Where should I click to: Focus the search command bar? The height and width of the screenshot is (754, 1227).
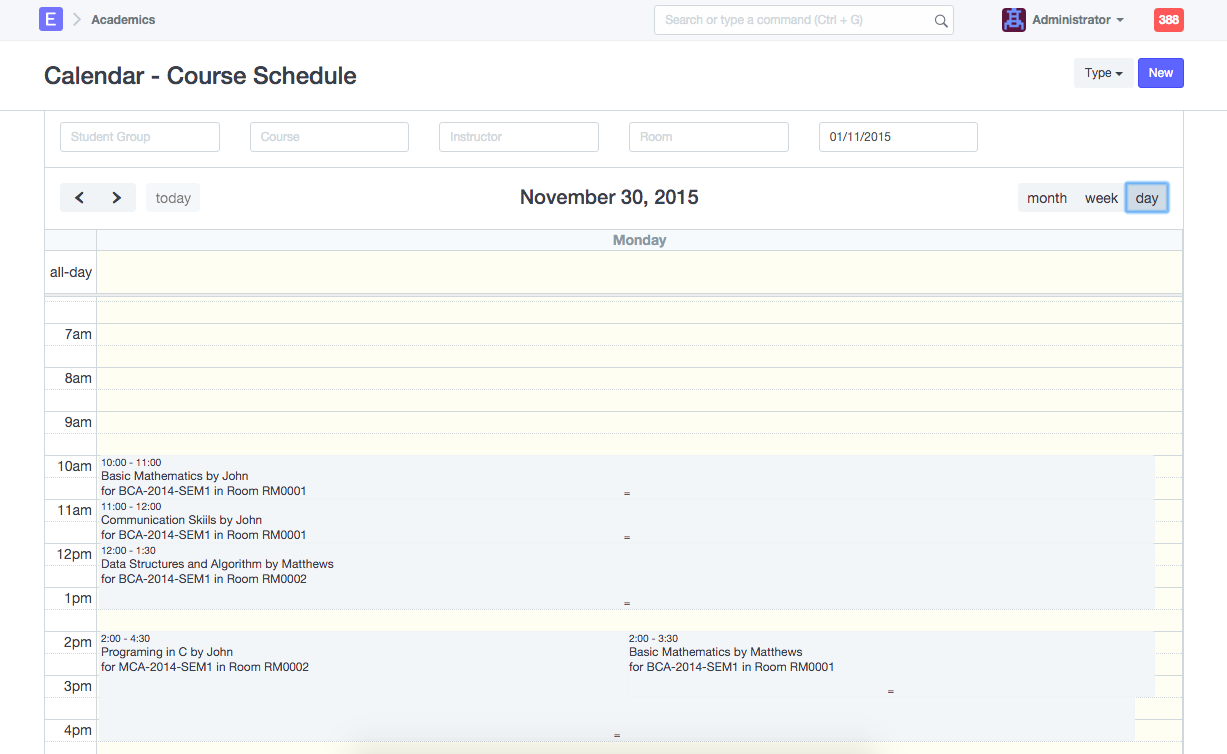[x=795, y=20]
